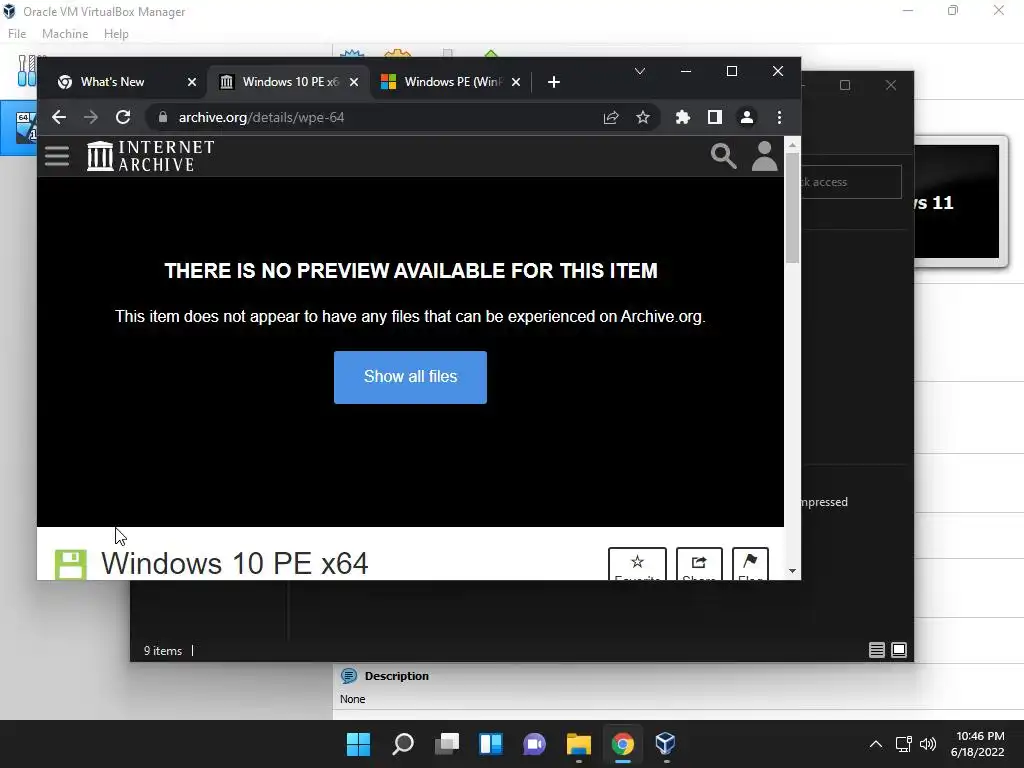The height and width of the screenshot is (768, 1024).
Task: Open VirtualBox Help menu
Action: 116,34
